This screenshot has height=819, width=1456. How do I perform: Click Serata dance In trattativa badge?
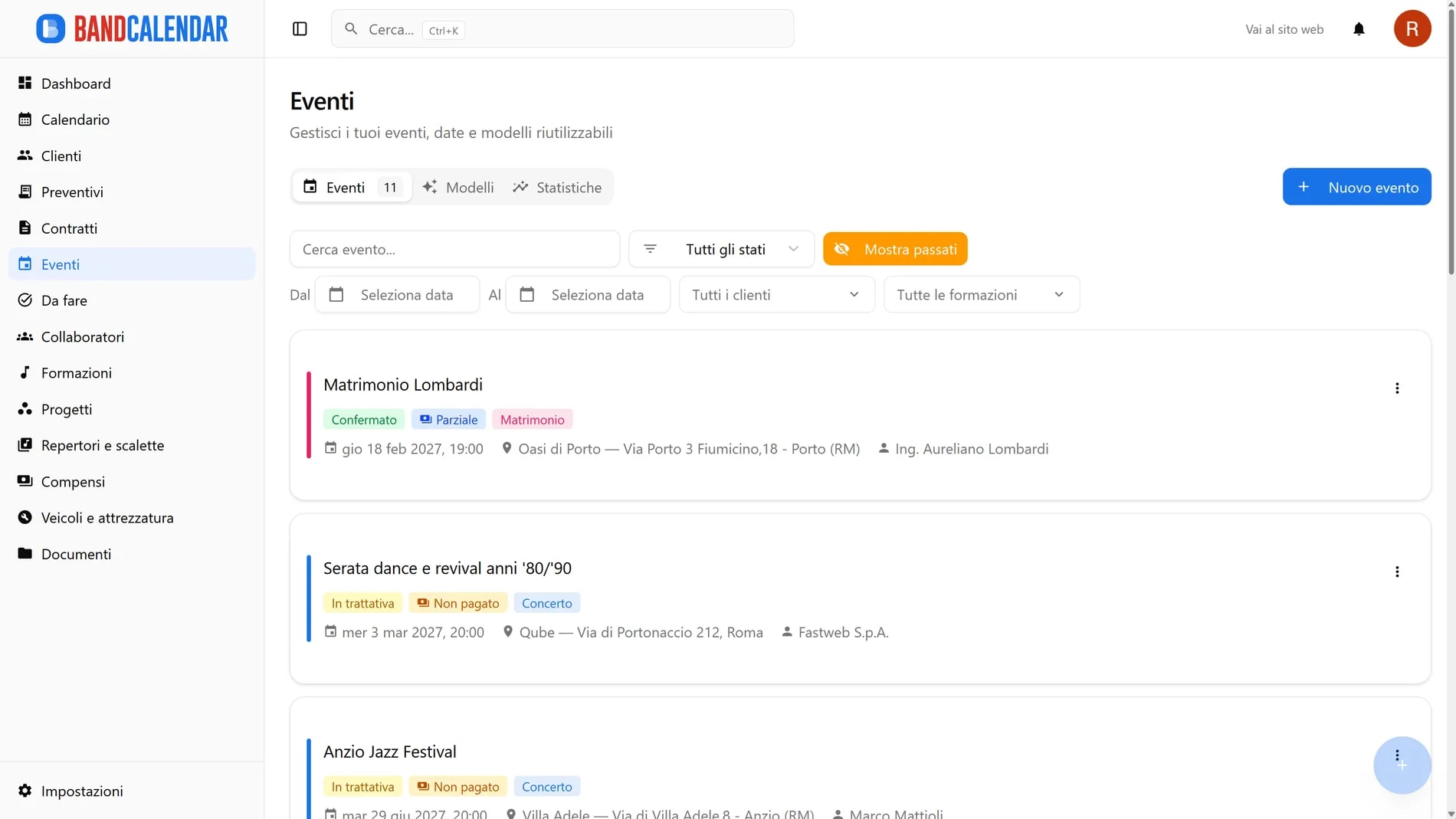362,604
